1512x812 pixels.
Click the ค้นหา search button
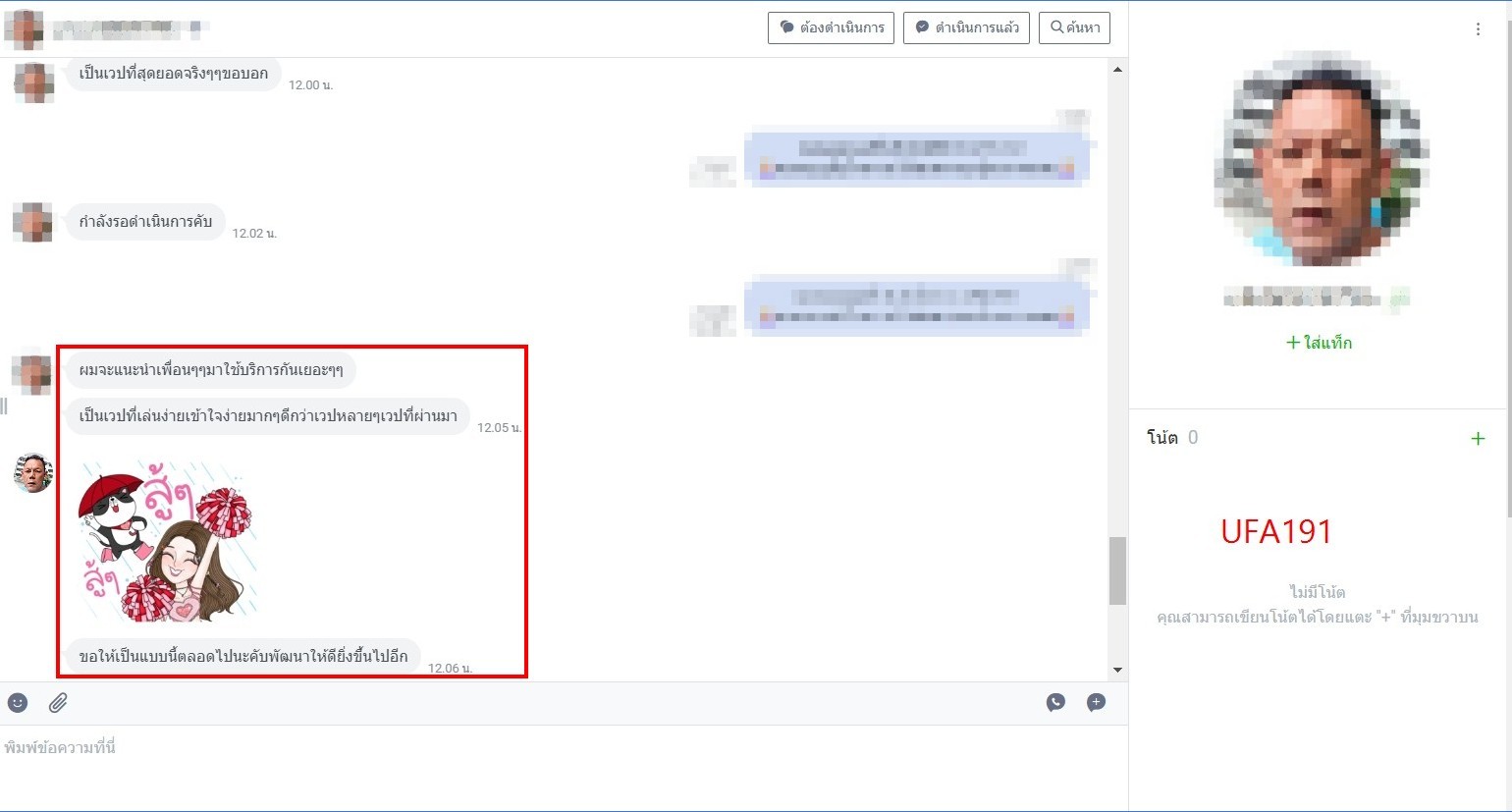click(x=1075, y=27)
